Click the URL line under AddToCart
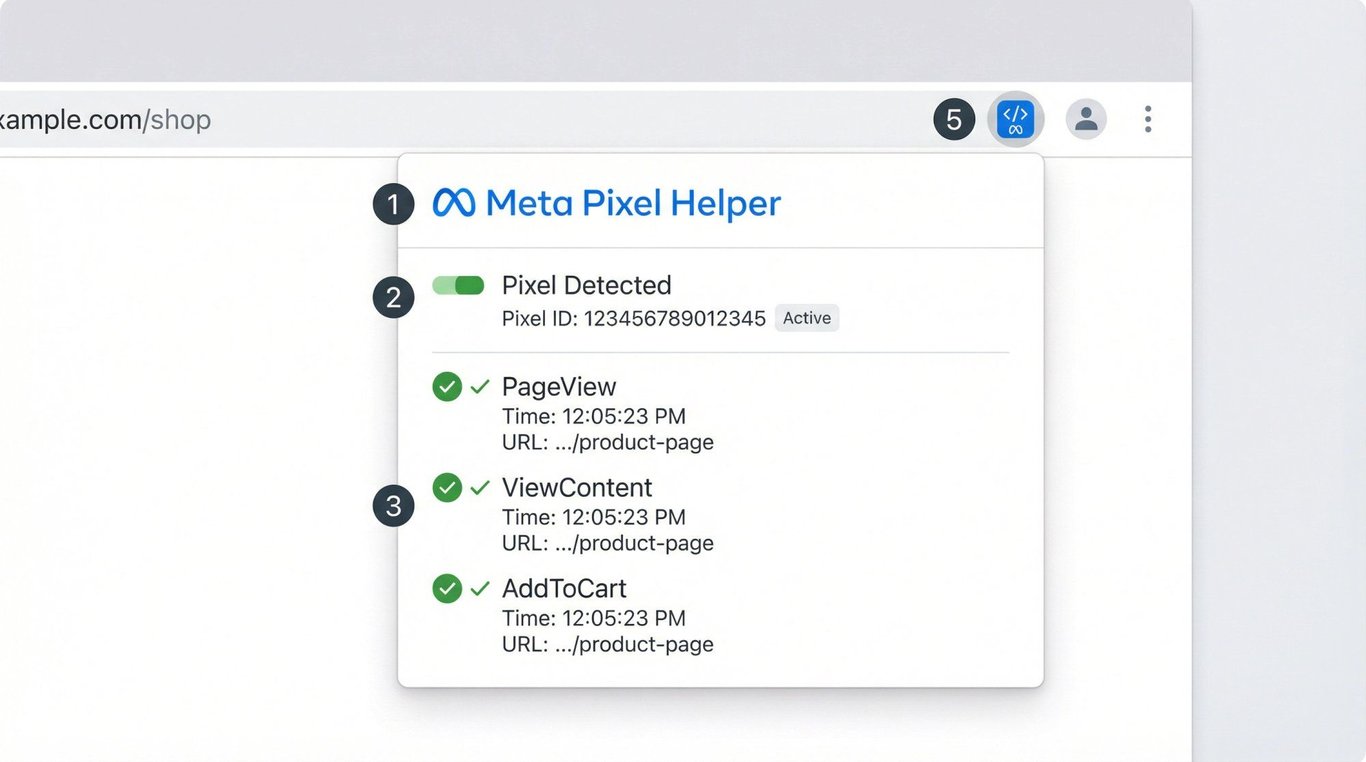This screenshot has width=1366, height=762. tap(608, 644)
